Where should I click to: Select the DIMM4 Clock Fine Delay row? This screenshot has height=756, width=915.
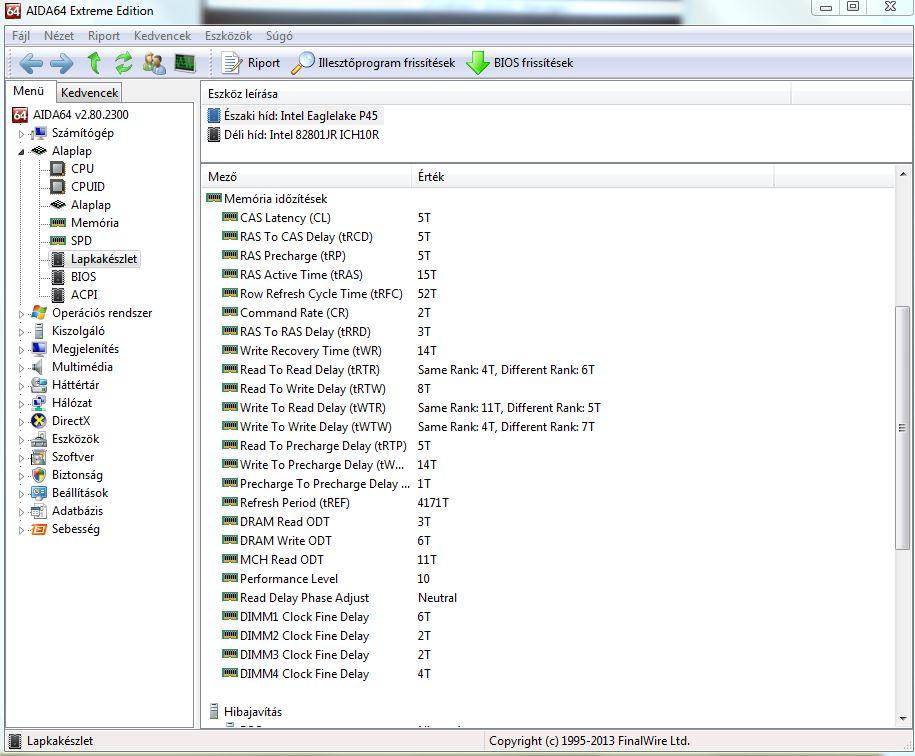(x=547, y=674)
